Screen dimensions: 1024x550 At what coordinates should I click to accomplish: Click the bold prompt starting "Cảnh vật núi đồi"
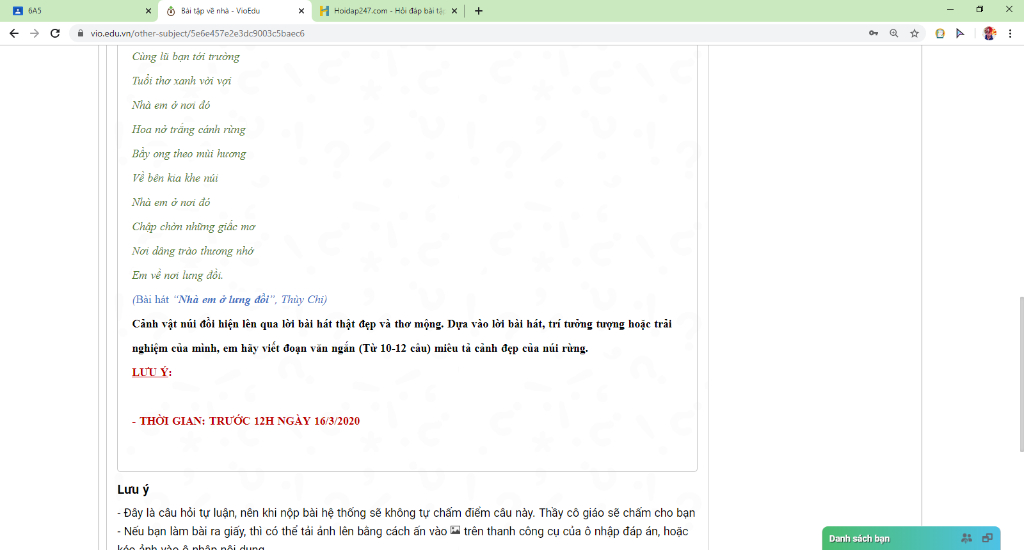pyautogui.click(x=402, y=336)
